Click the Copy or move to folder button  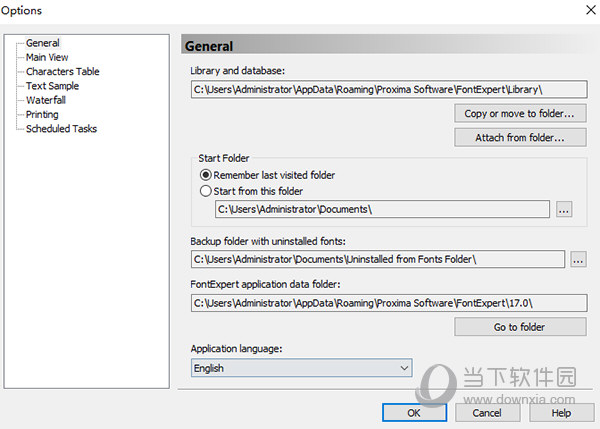(520, 113)
